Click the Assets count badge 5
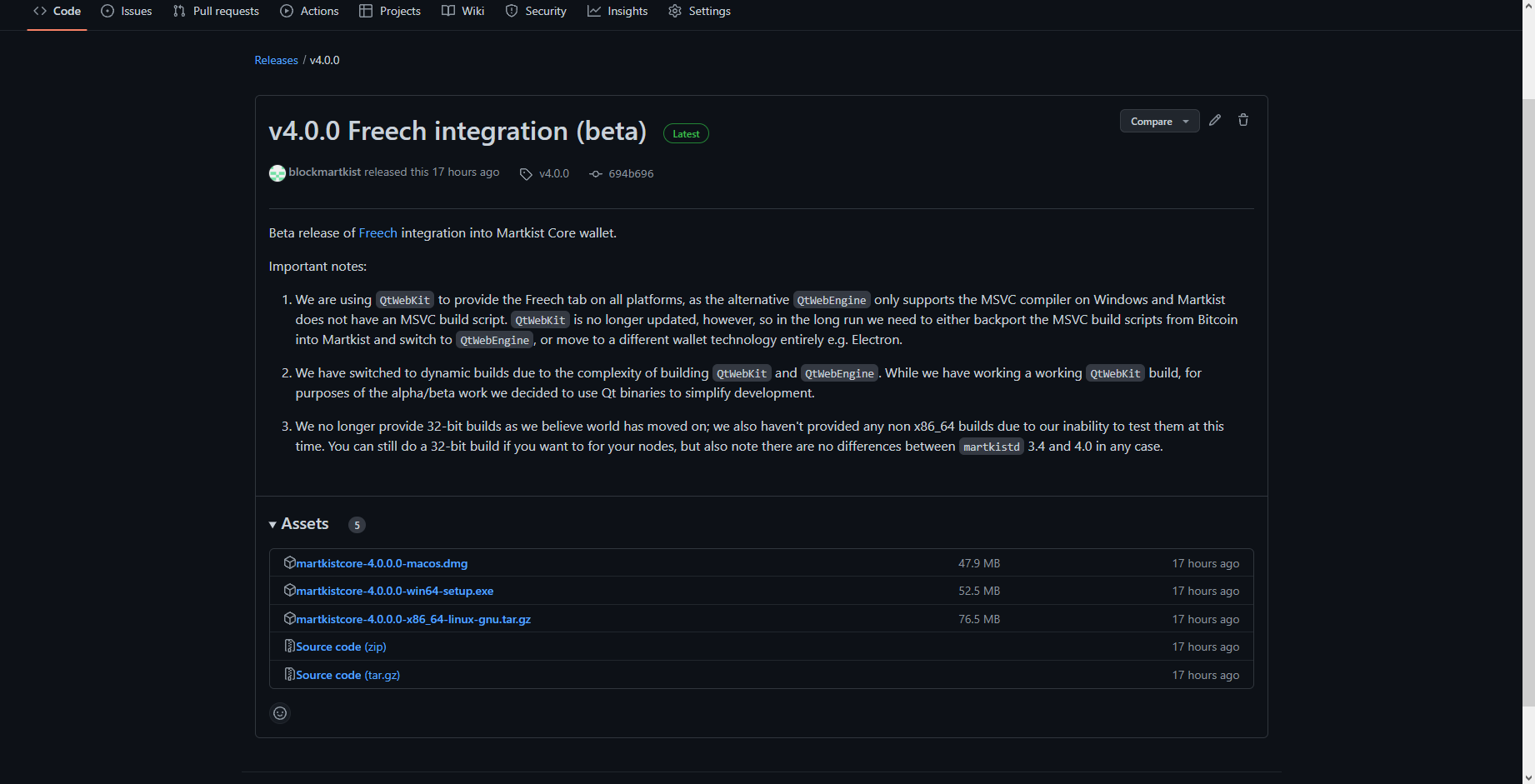The height and width of the screenshot is (784, 1535). click(x=357, y=525)
